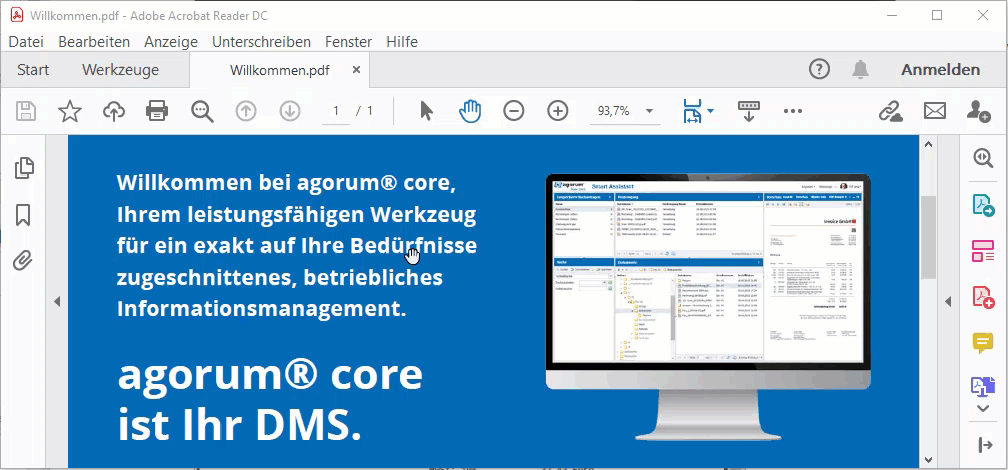Choose the selection arrow tool

click(x=426, y=111)
